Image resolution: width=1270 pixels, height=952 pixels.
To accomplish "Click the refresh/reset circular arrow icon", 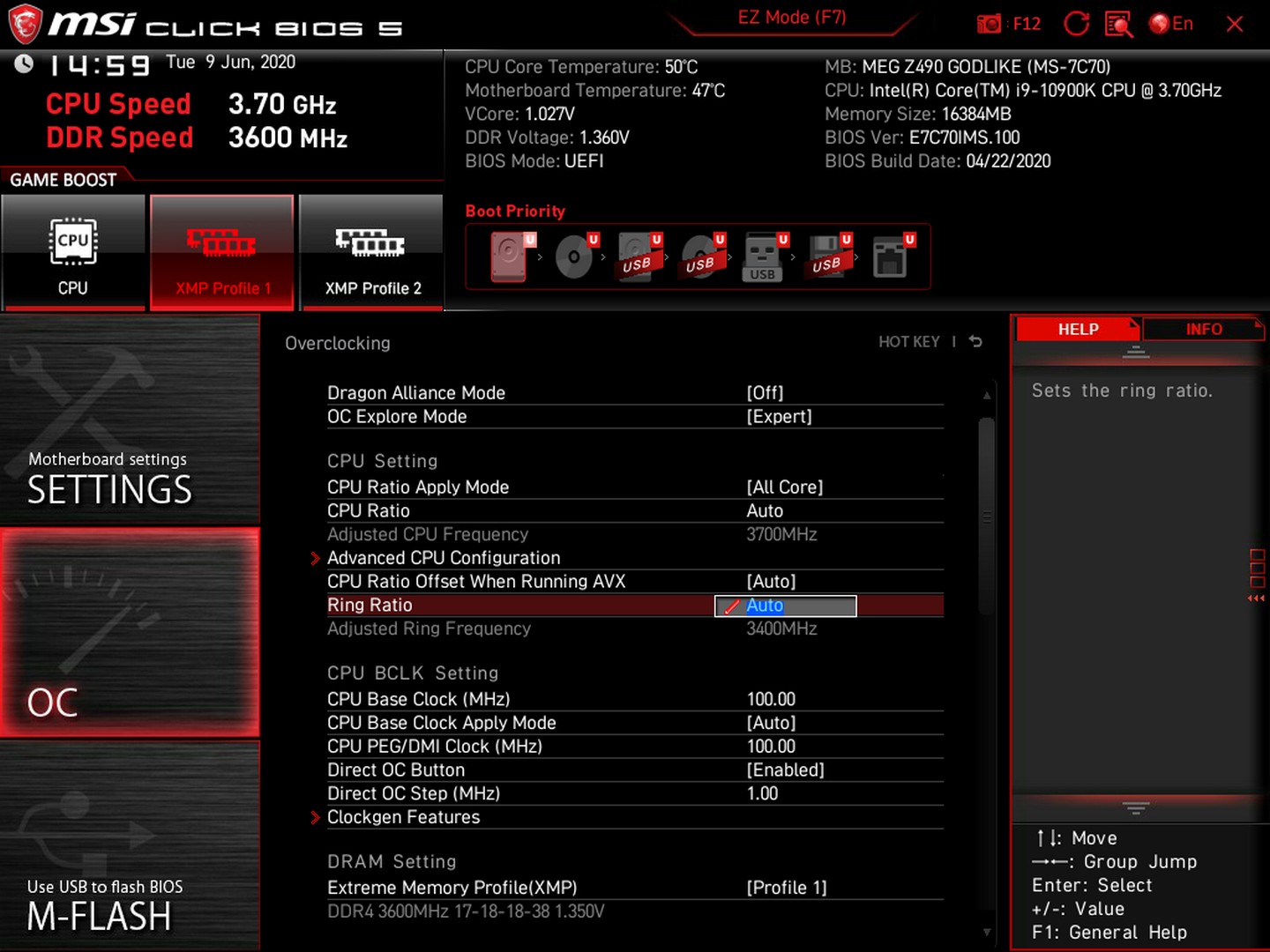I will click(x=1076, y=24).
